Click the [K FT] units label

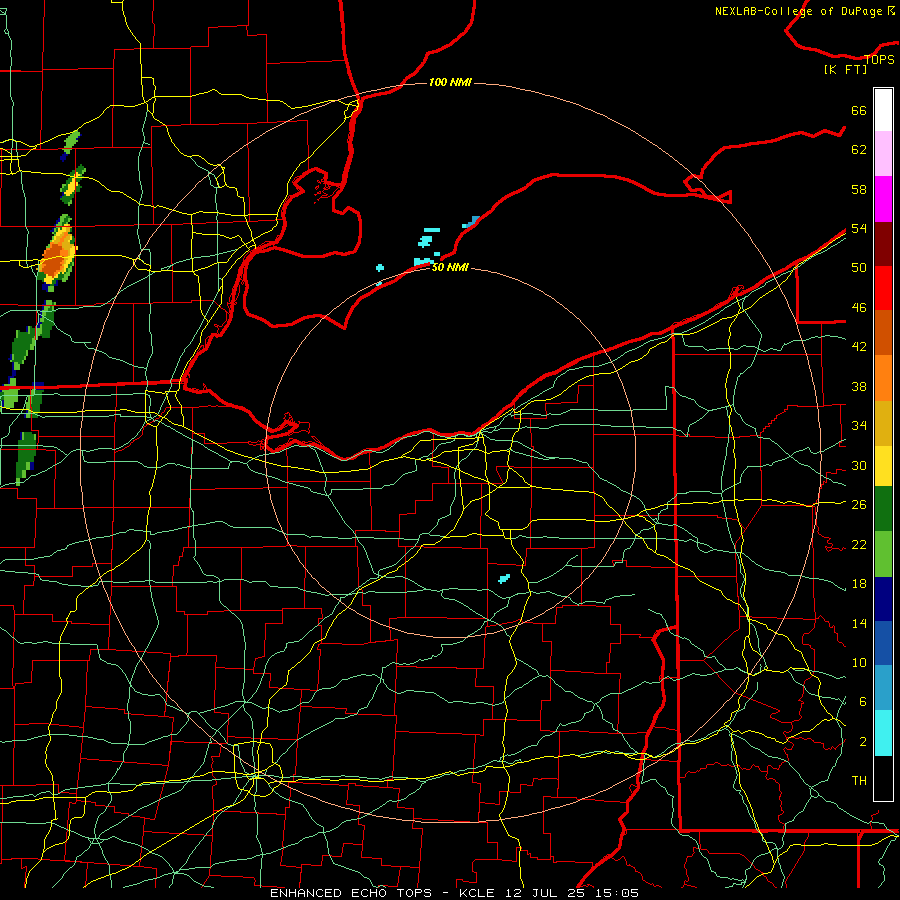pyautogui.click(x=845, y=69)
